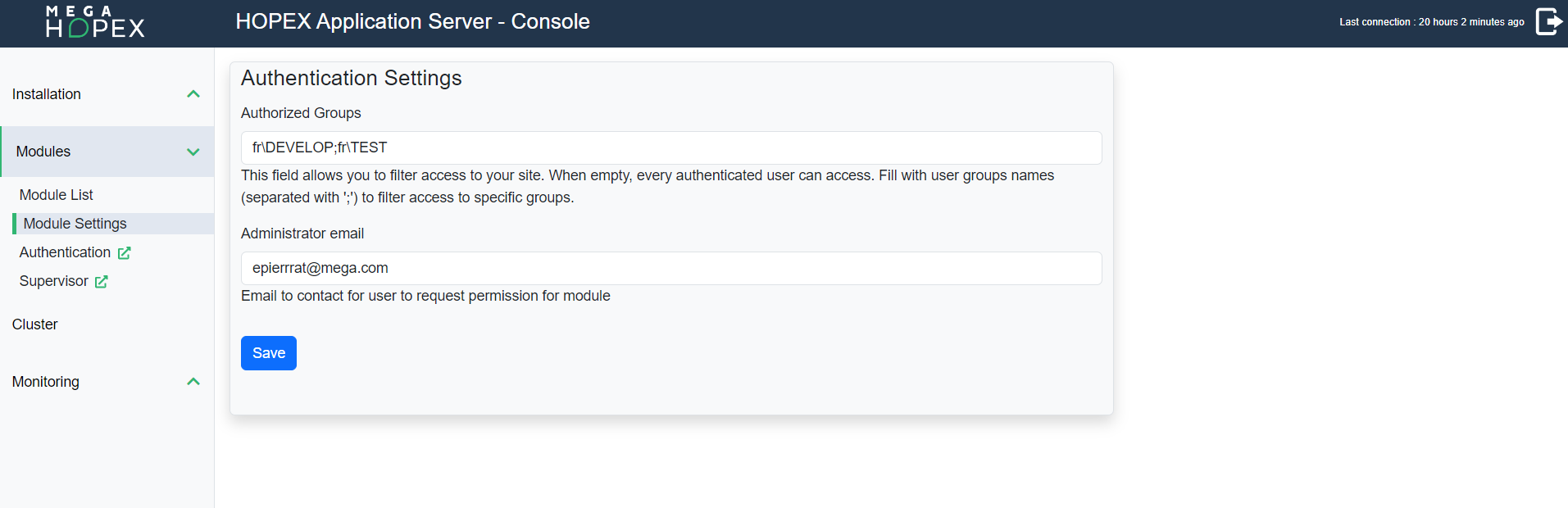Image resolution: width=1568 pixels, height=508 pixels.
Task: Select the Installation label in the sidebar
Action: (47, 94)
